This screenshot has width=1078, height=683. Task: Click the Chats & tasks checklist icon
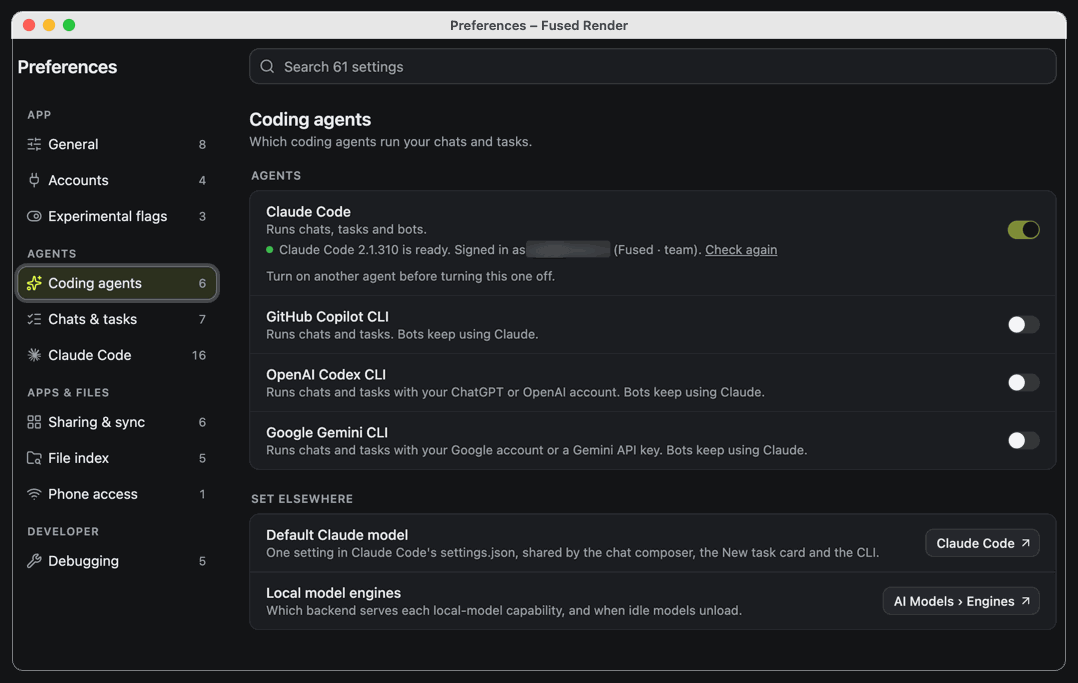click(34, 319)
